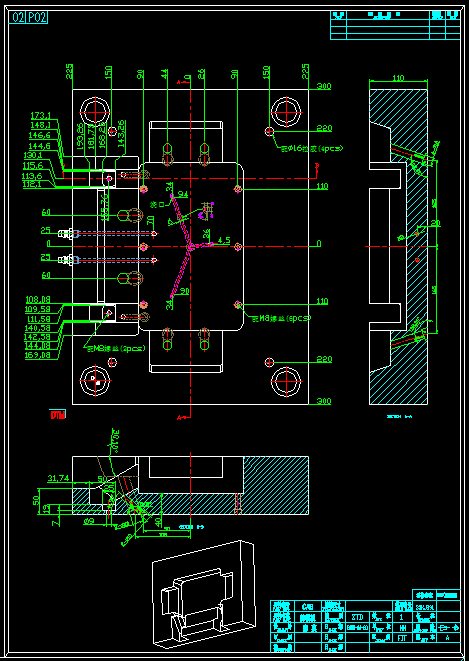The height and width of the screenshot is (661, 469).
Task: Select the vertical "143.26" dimension text
Action: tap(121, 134)
